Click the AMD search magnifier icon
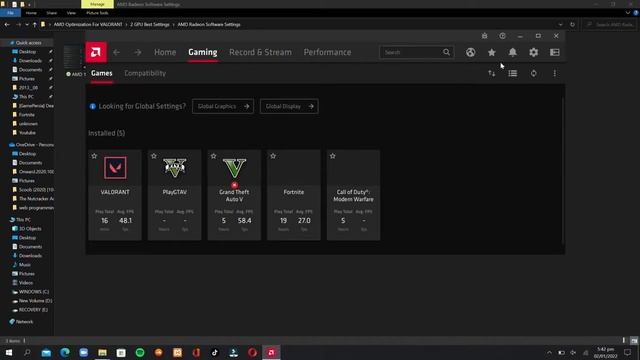Viewport: 640px width, 360px height. [447, 52]
